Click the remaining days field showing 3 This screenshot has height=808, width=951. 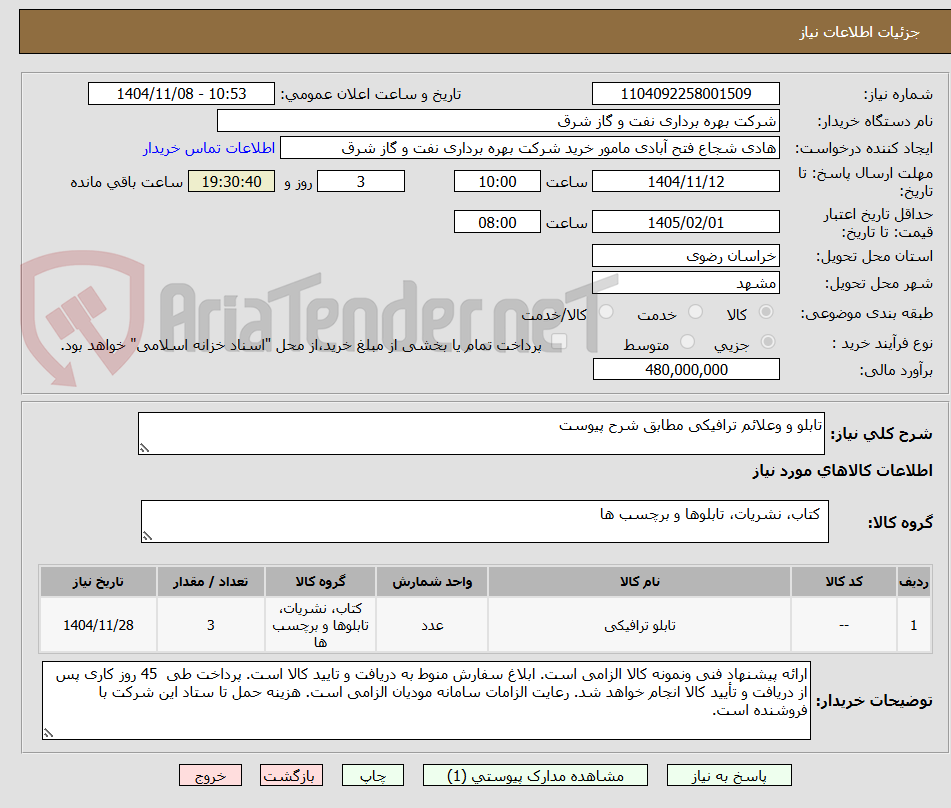pyautogui.click(x=361, y=181)
